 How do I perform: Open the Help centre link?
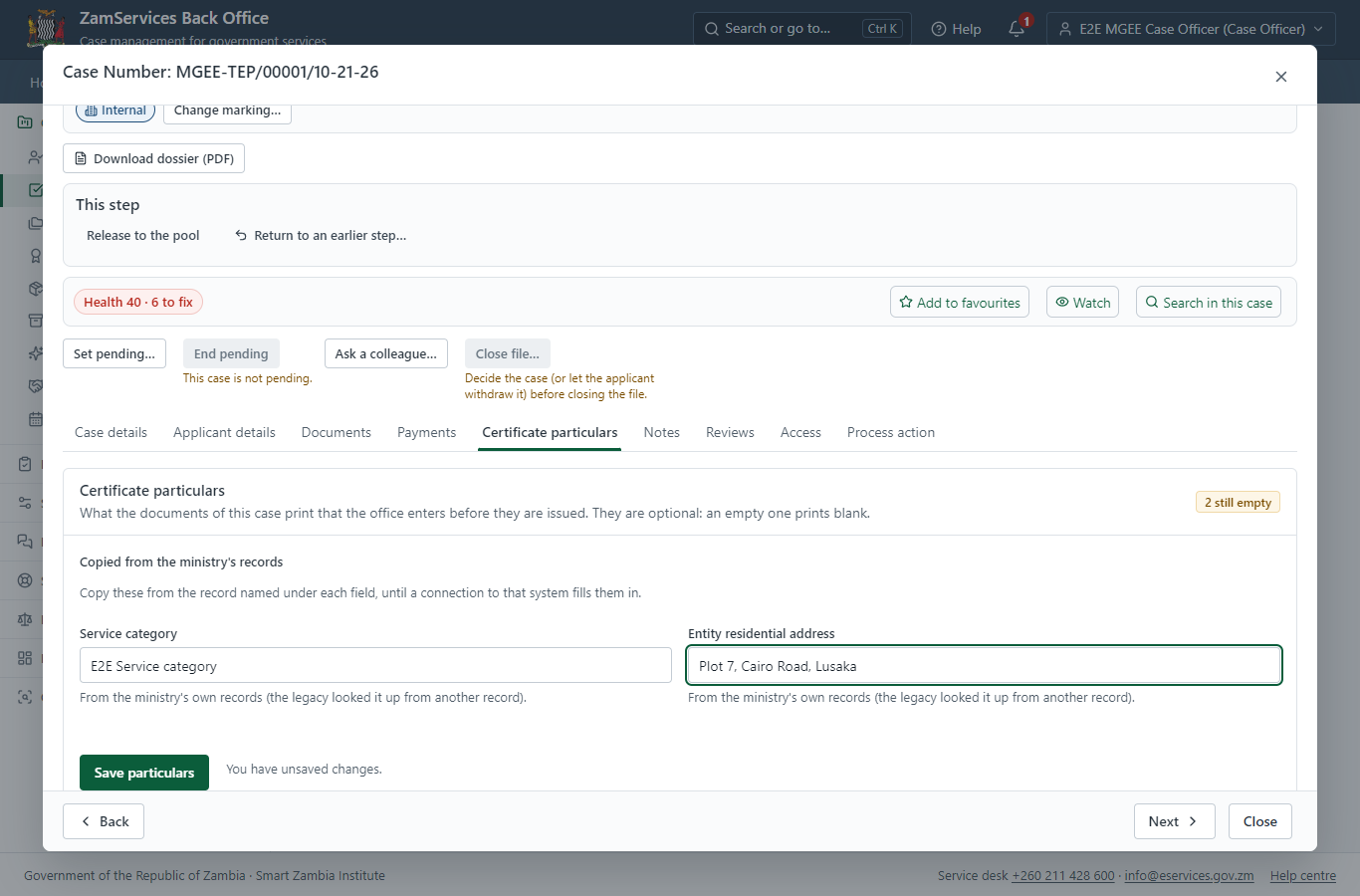click(1303, 876)
